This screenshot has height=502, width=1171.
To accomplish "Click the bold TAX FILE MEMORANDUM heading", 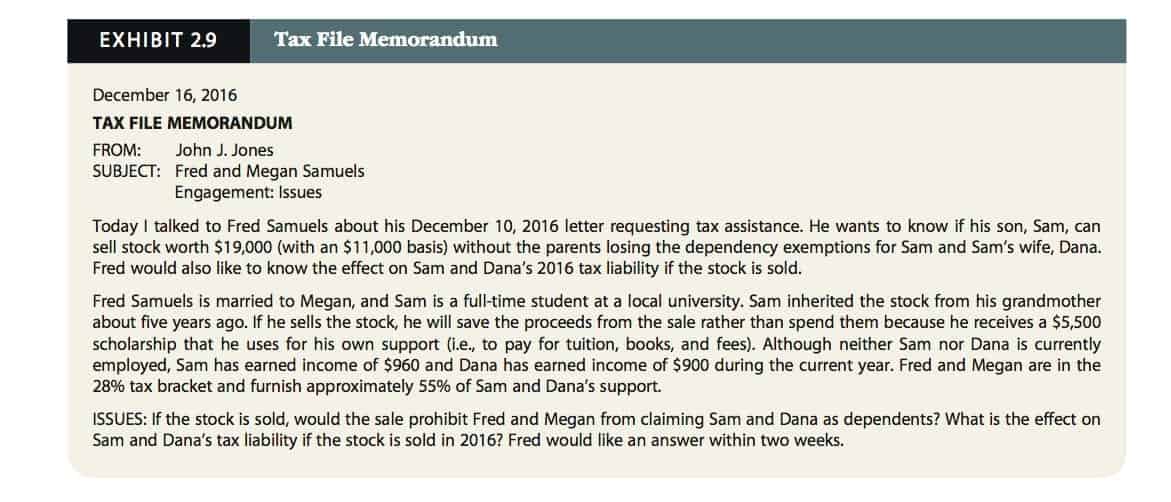I will click(x=192, y=123).
